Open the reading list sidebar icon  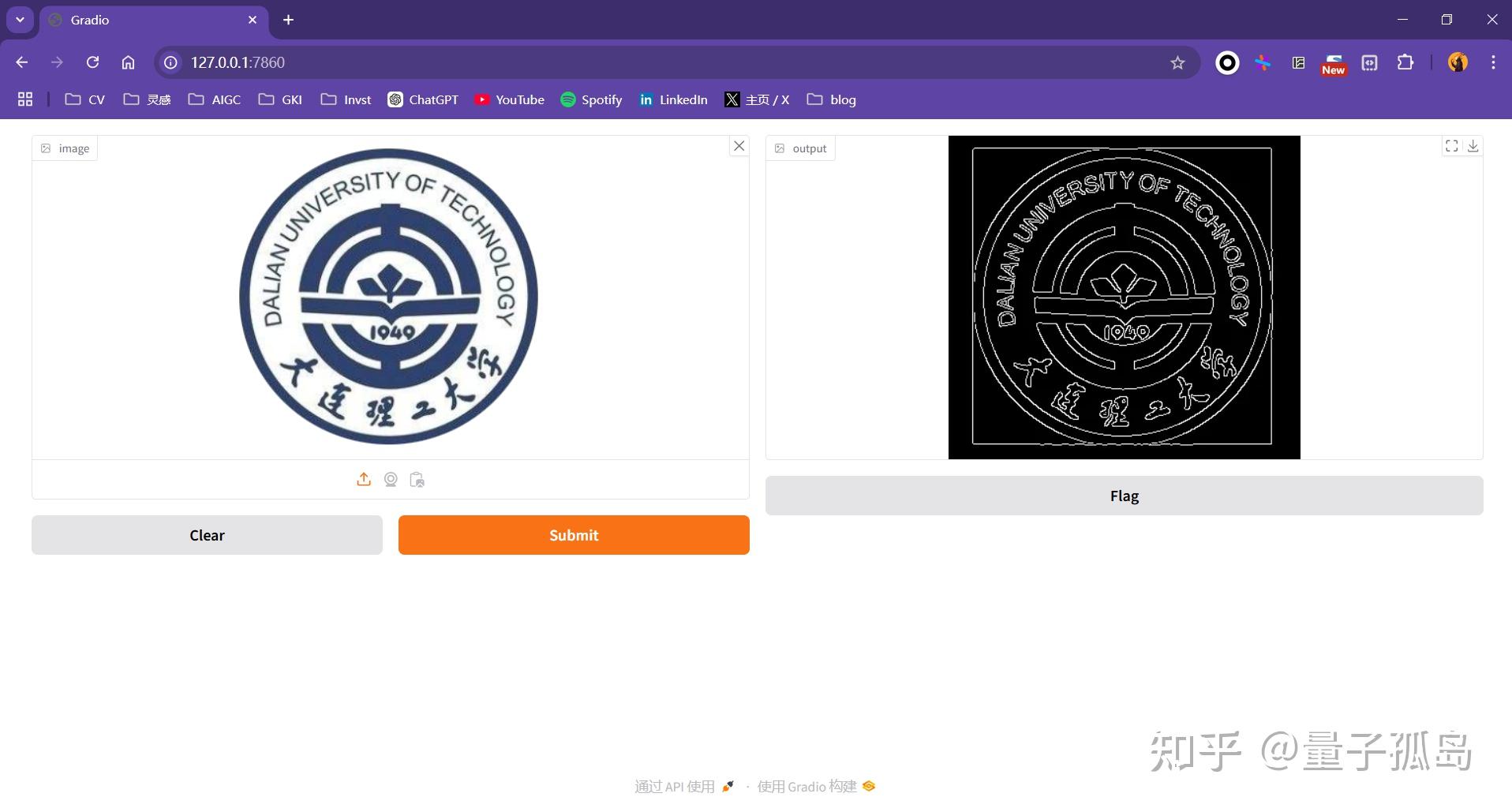coord(1298,62)
